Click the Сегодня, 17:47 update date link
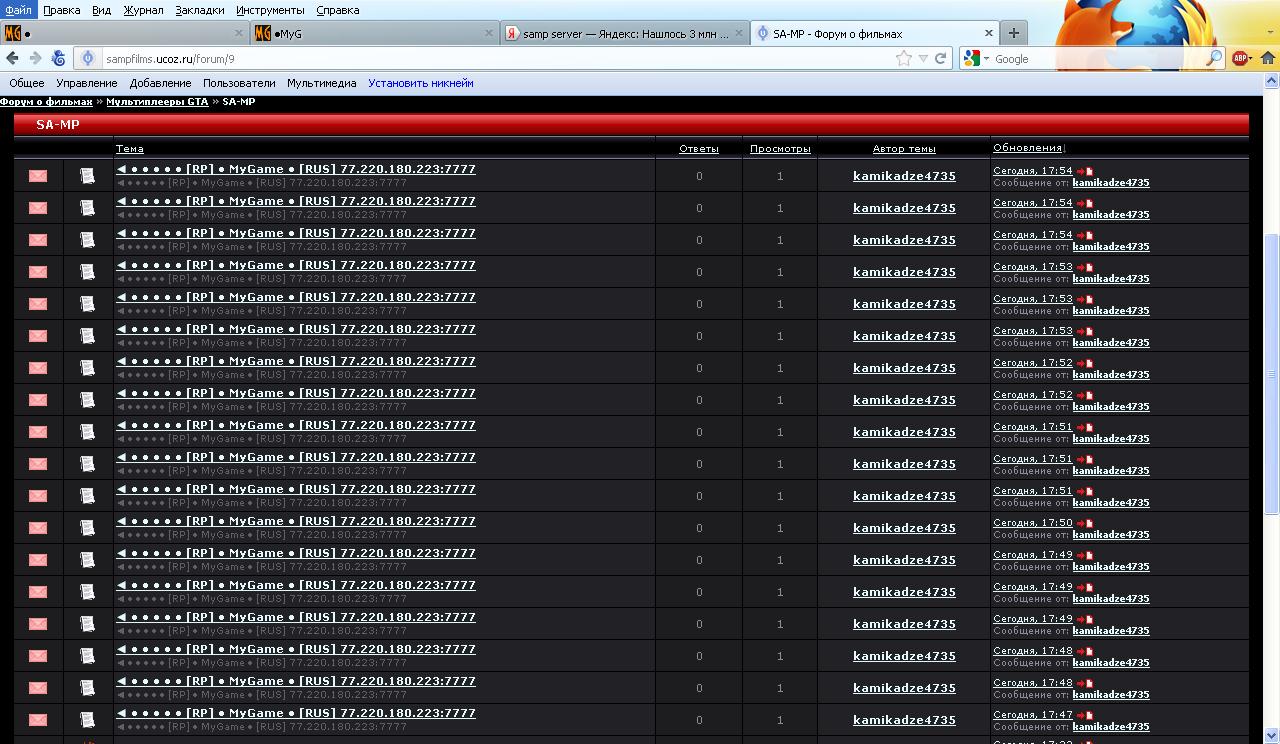 click(1033, 715)
